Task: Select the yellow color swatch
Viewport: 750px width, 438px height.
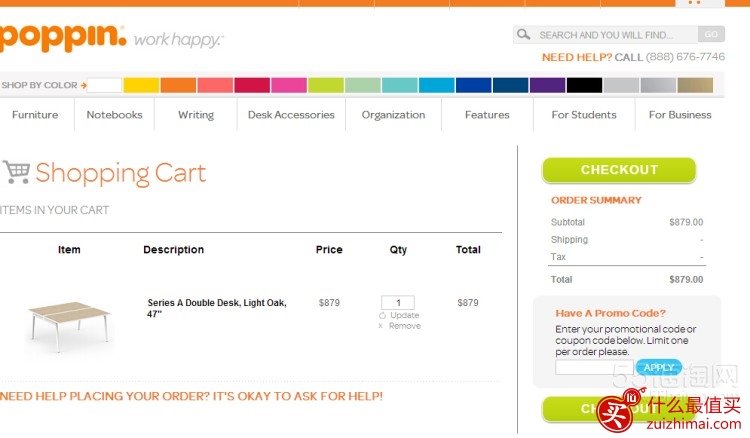Action: [x=141, y=85]
